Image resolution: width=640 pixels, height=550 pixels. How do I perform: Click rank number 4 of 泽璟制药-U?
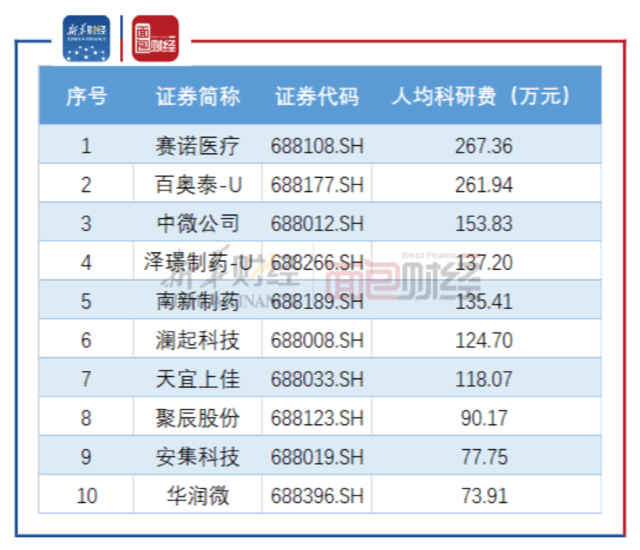[x=86, y=262]
